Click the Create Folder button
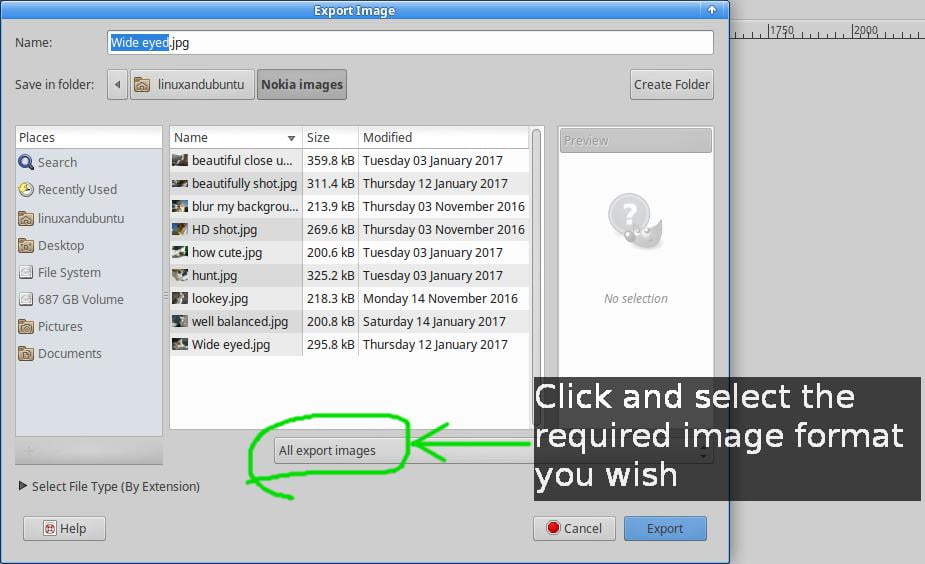 (671, 84)
